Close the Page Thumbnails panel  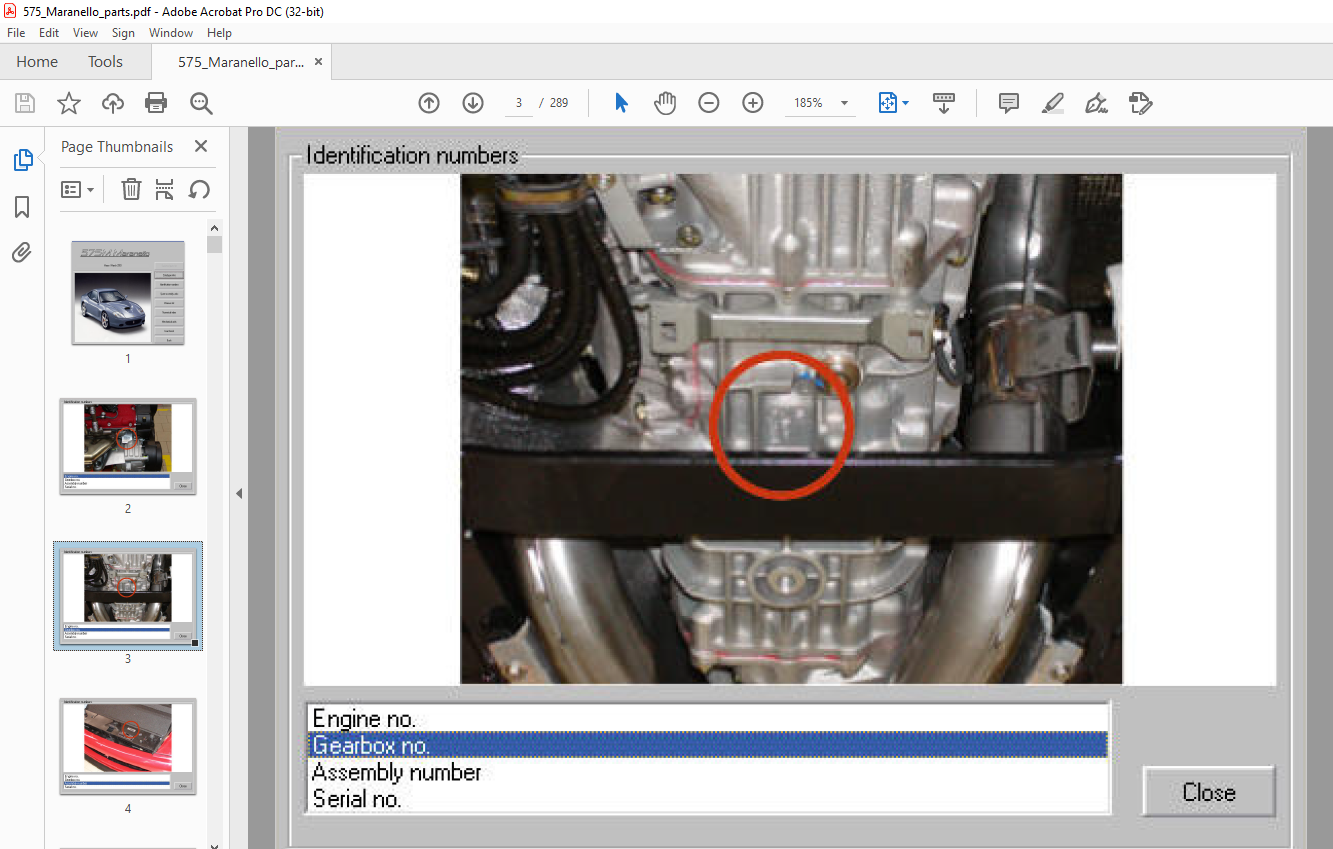coord(201,146)
